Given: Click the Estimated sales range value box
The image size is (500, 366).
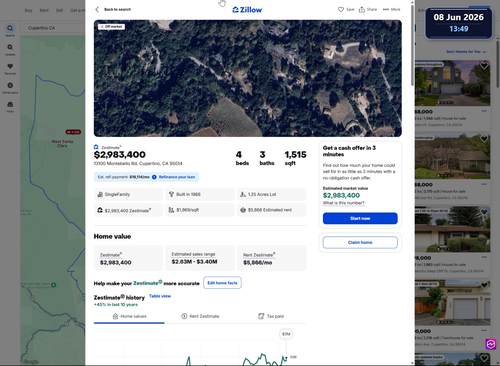Looking at the screenshot, I should click(200, 258).
